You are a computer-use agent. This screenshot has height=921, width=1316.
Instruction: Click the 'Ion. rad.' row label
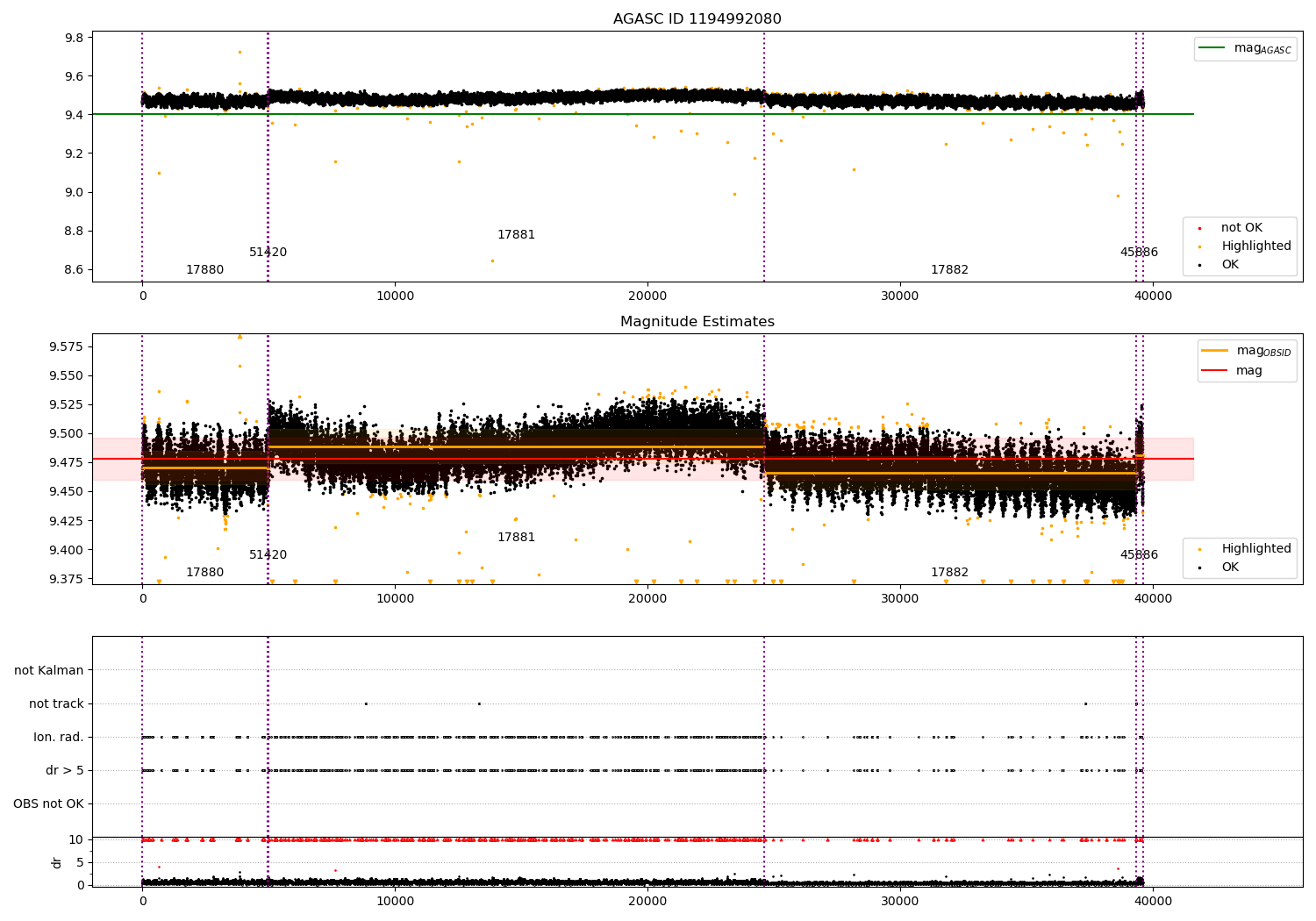click(x=59, y=737)
